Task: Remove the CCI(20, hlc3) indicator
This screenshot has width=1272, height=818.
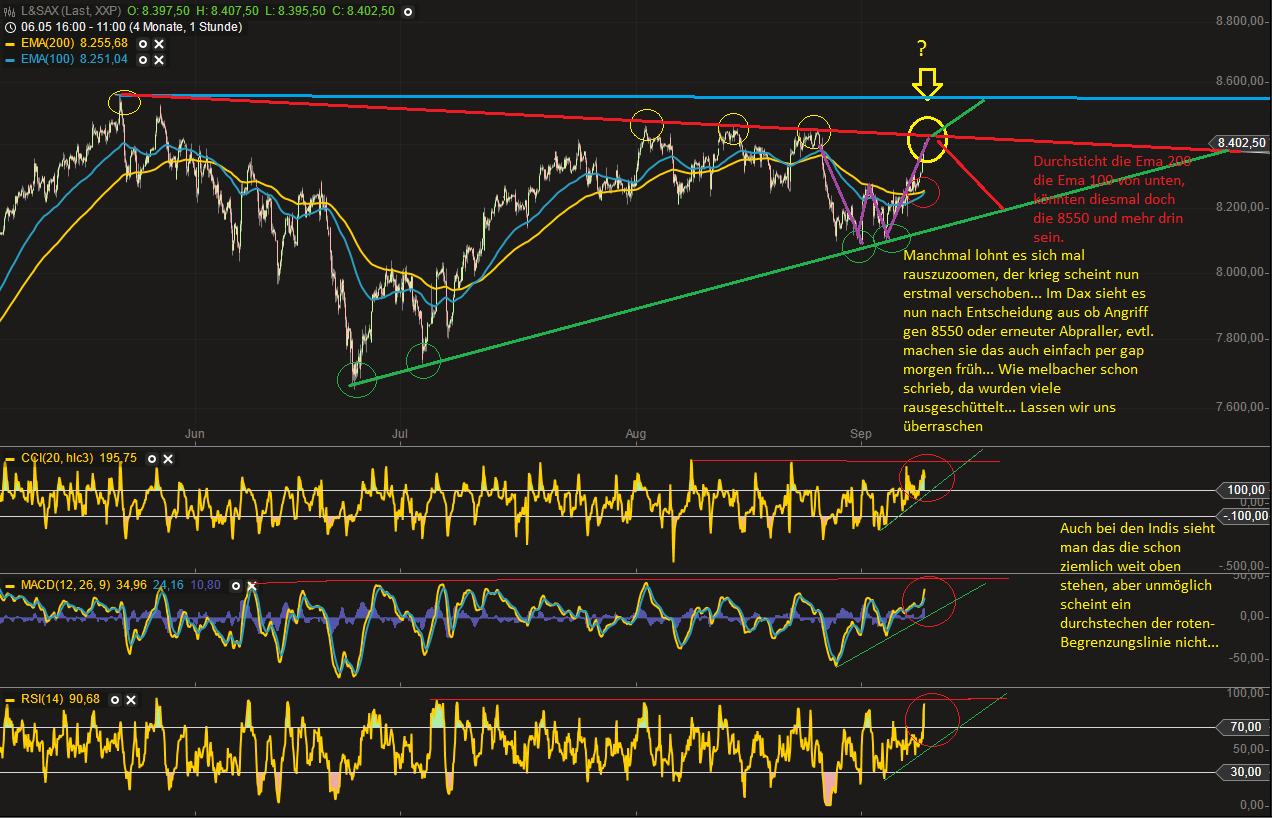Action: pyautogui.click(x=168, y=458)
